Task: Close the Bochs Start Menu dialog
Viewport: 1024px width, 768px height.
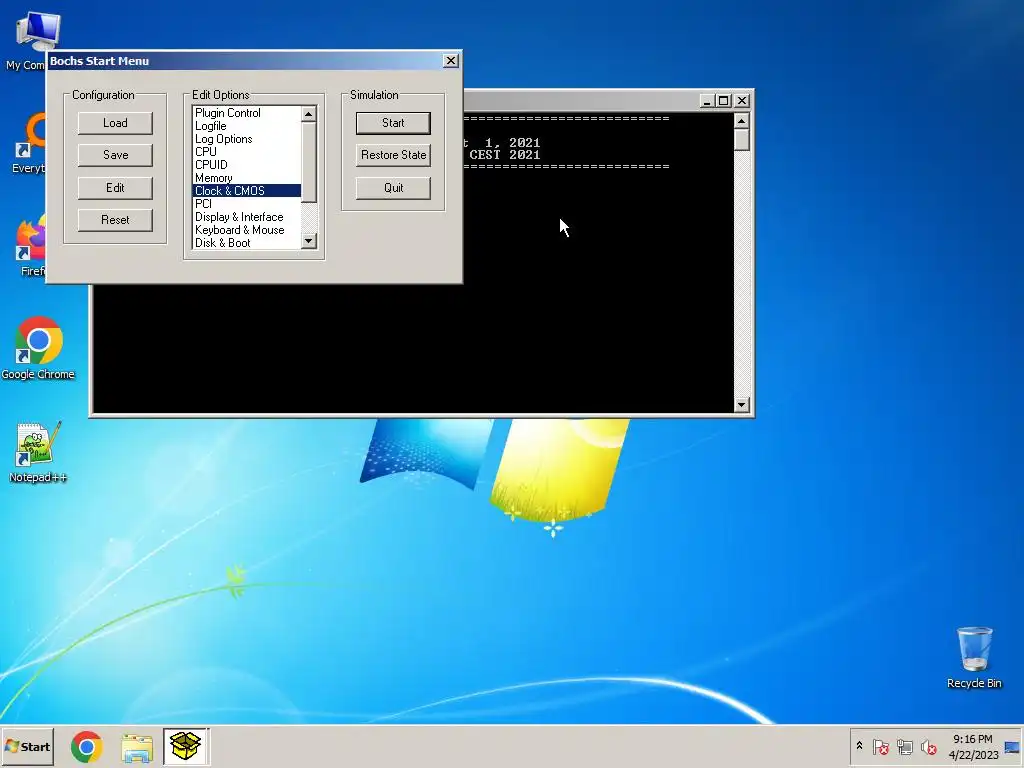Action: pos(451,61)
